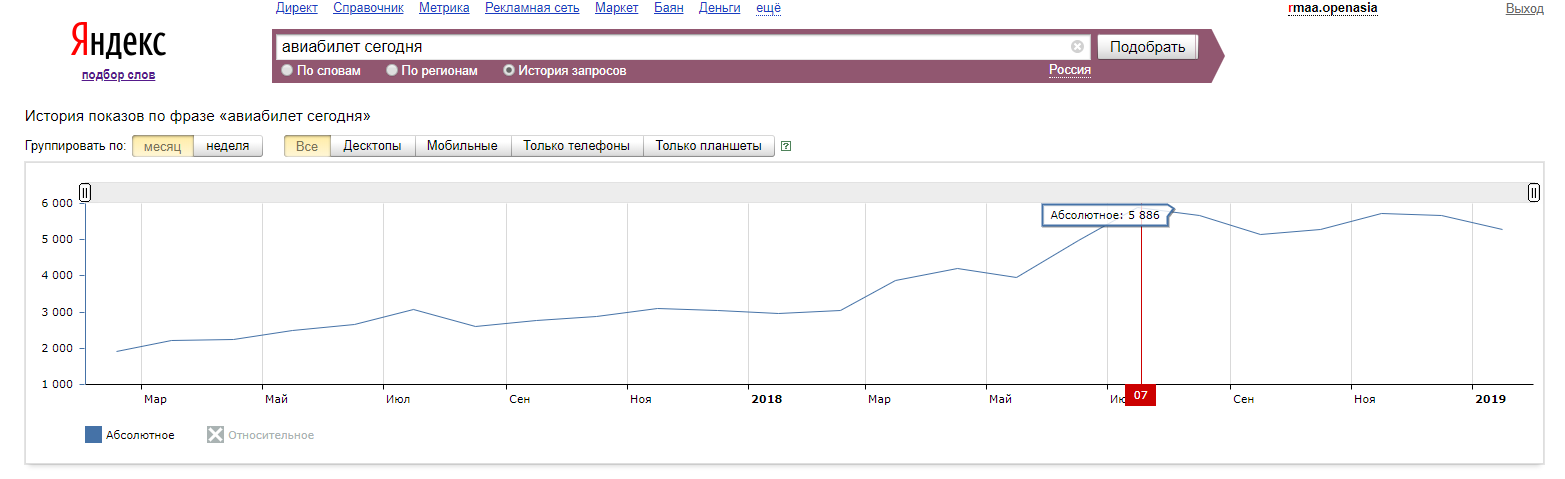
Task: Group data by неделя
Action: tap(227, 146)
